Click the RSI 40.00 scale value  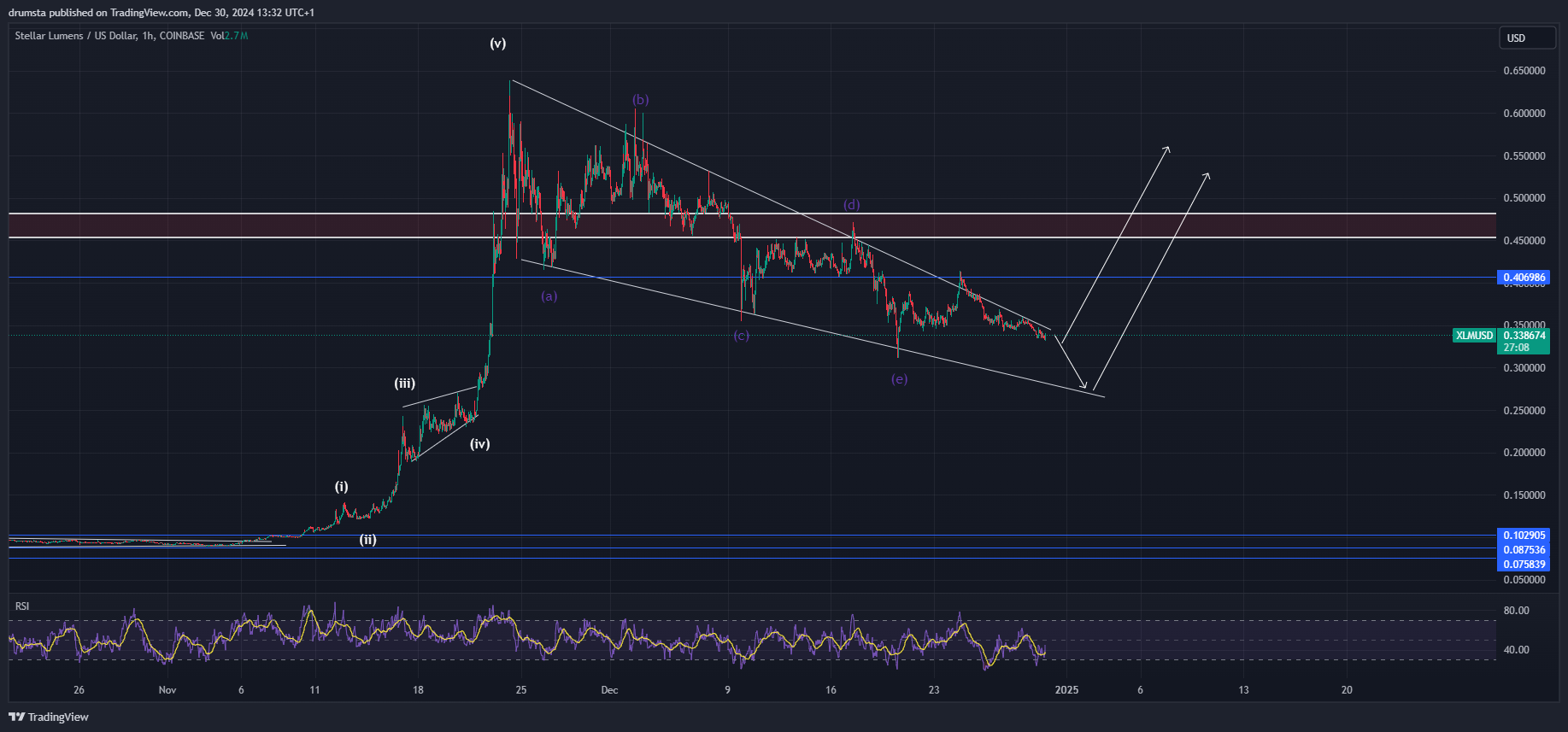[x=1517, y=650]
